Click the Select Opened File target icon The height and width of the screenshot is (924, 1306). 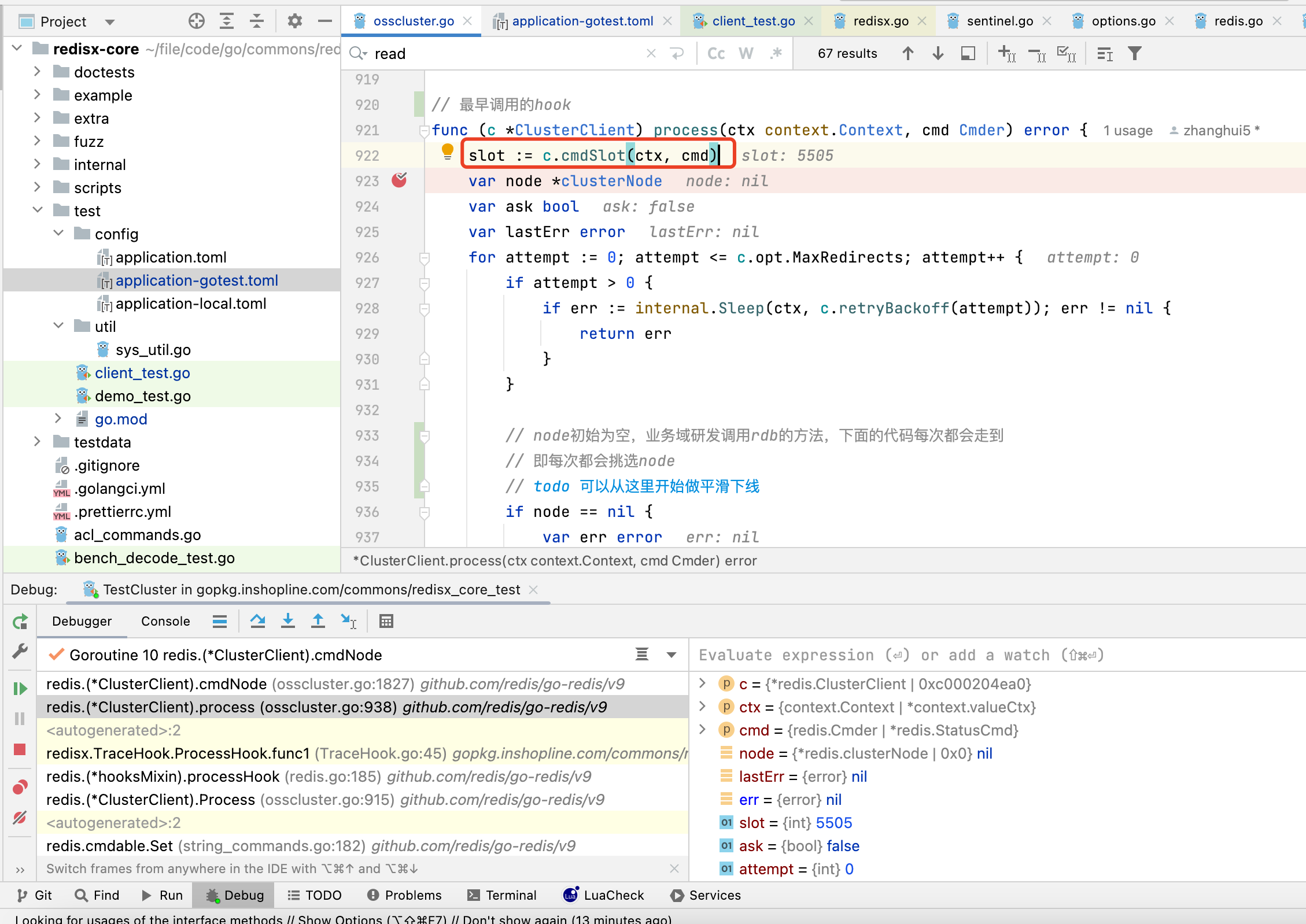(x=197, y=21)
